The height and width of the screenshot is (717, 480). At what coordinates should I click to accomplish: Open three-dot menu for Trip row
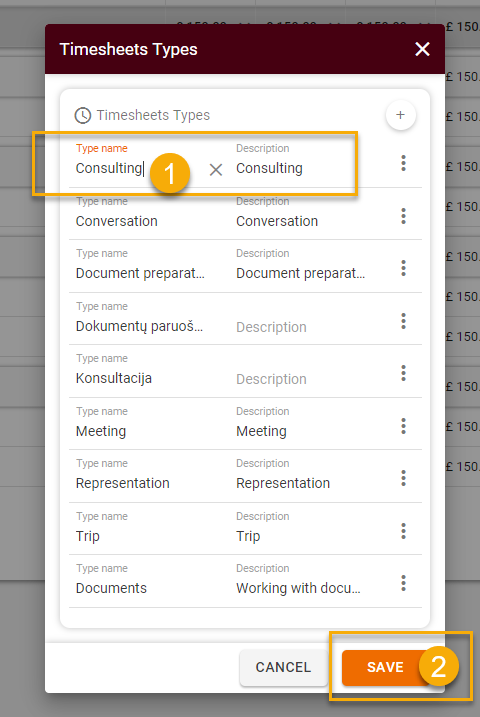click(x=403, y=531)
